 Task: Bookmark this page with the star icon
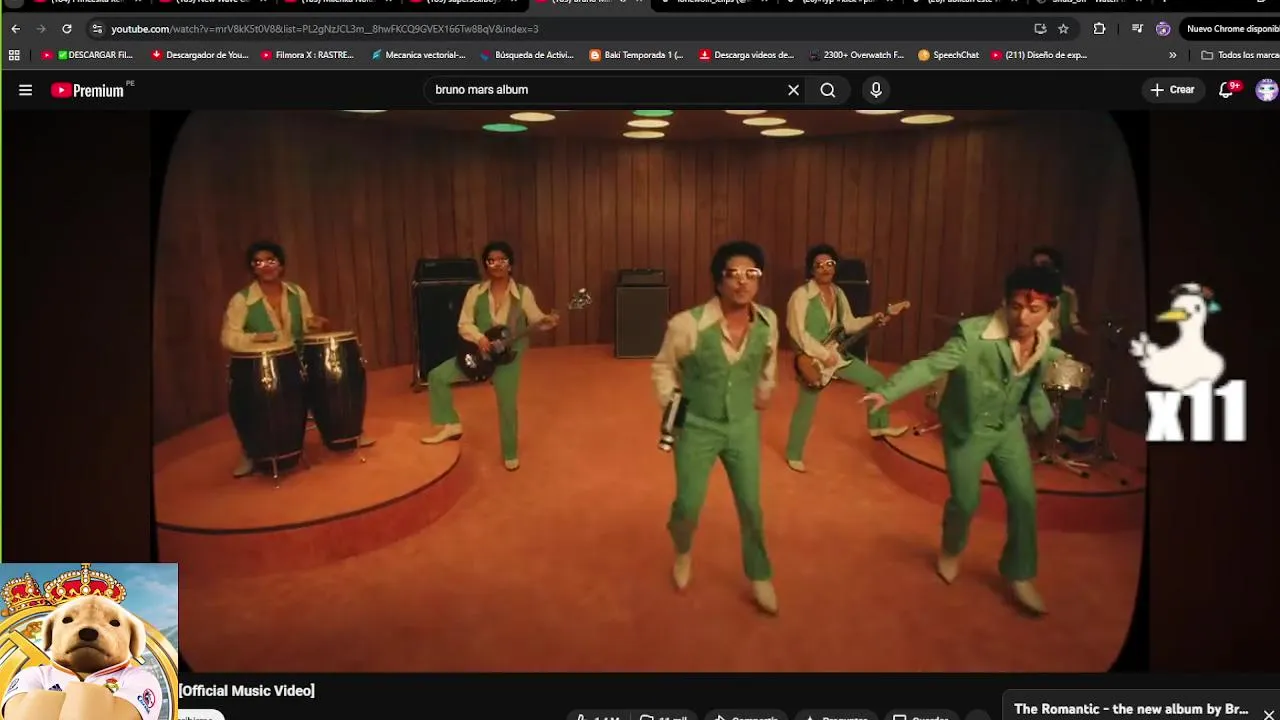click(1063, 29)
